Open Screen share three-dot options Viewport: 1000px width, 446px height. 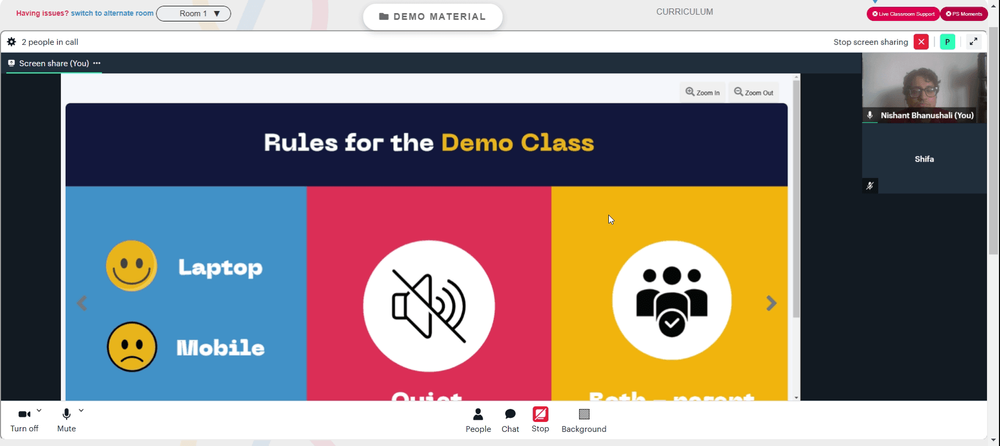[x=97, y=63]
